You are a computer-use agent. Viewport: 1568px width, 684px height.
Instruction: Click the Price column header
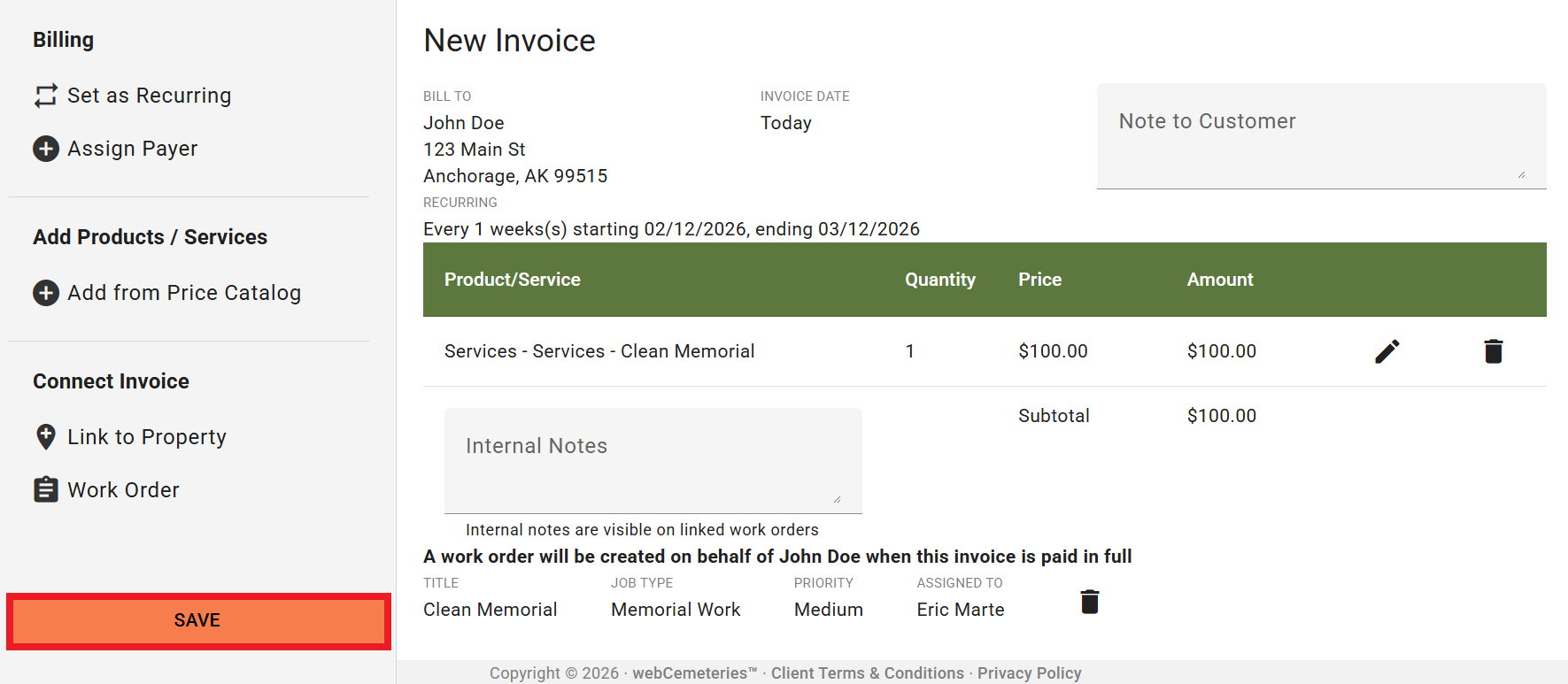[1040, 280]
